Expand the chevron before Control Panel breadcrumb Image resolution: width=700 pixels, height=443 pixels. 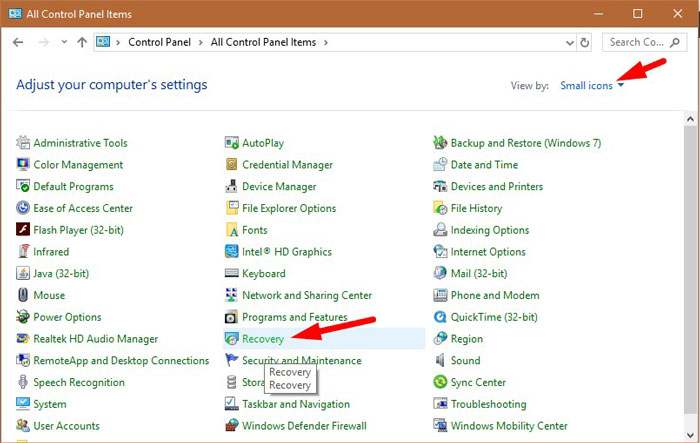[118, 42]
